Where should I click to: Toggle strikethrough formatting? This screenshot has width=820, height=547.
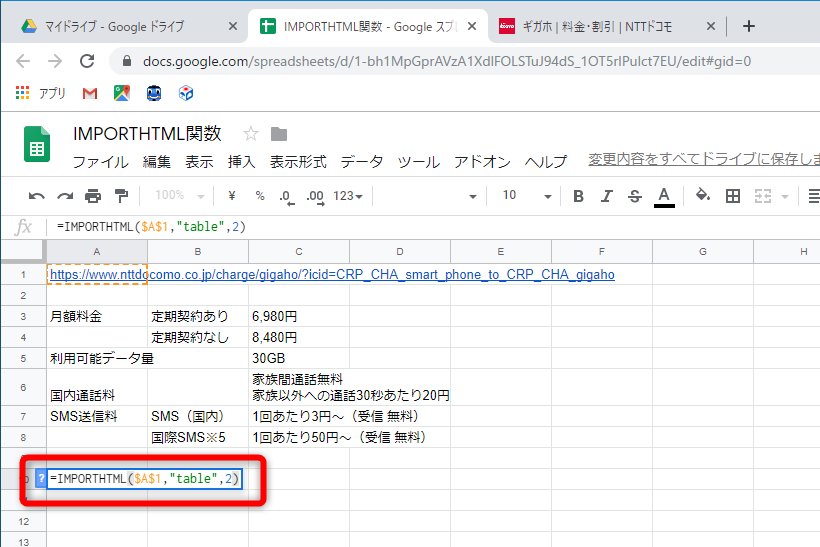point(635,196)
